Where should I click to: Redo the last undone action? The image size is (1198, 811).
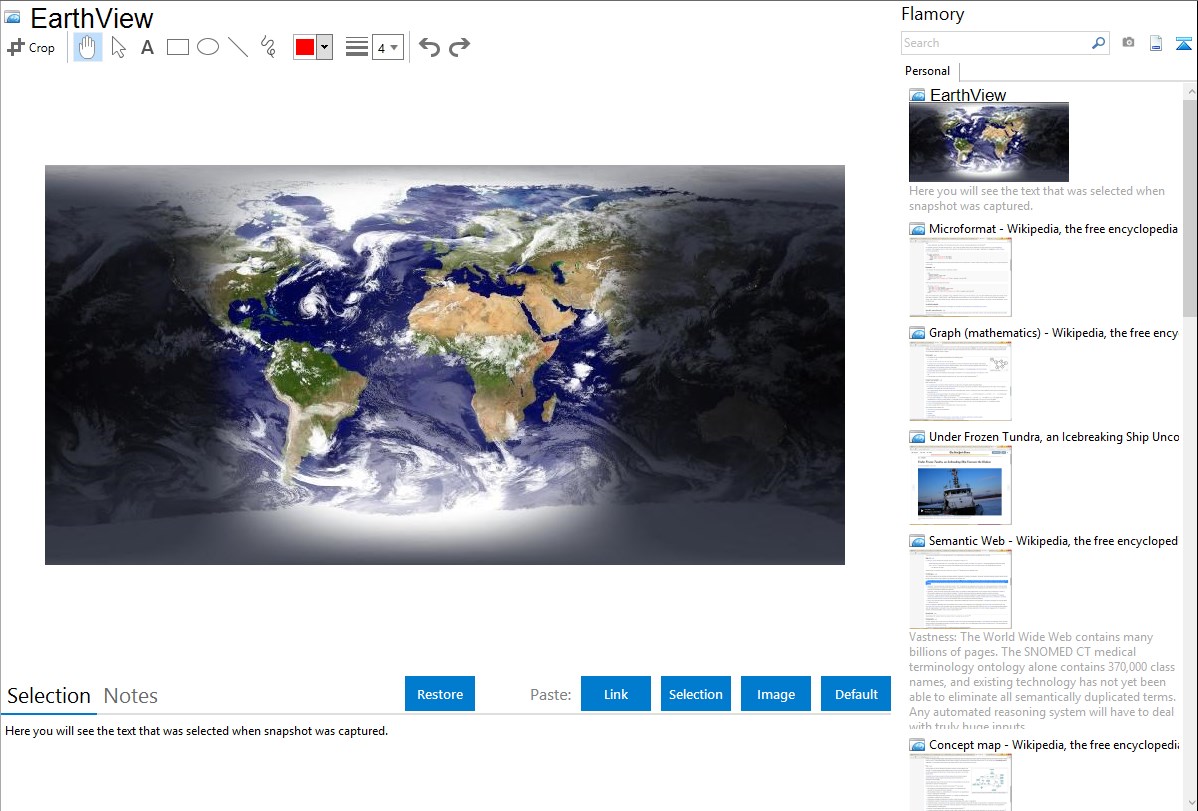click(459, 47)
